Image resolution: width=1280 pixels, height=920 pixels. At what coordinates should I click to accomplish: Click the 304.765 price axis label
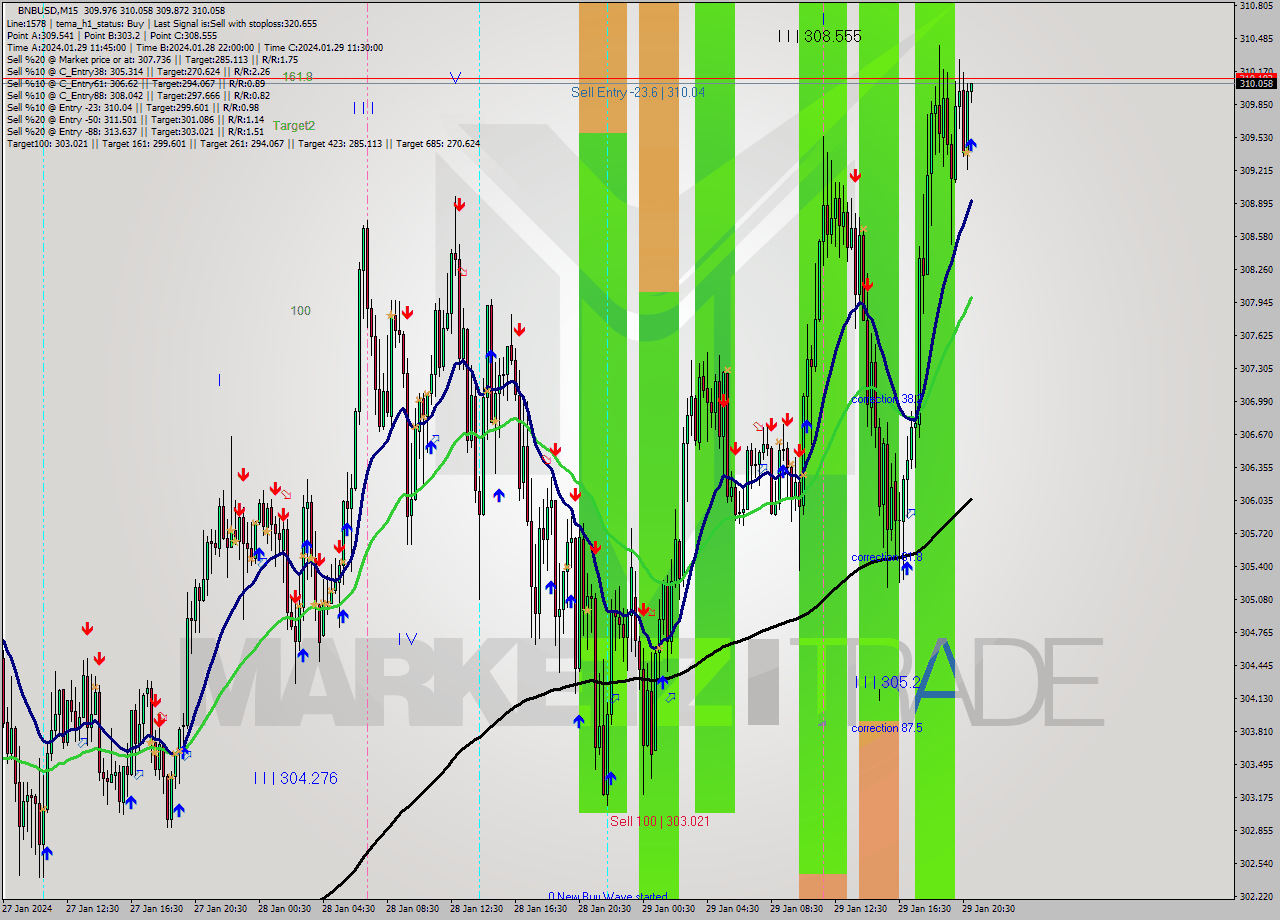tap(1256, 633)
